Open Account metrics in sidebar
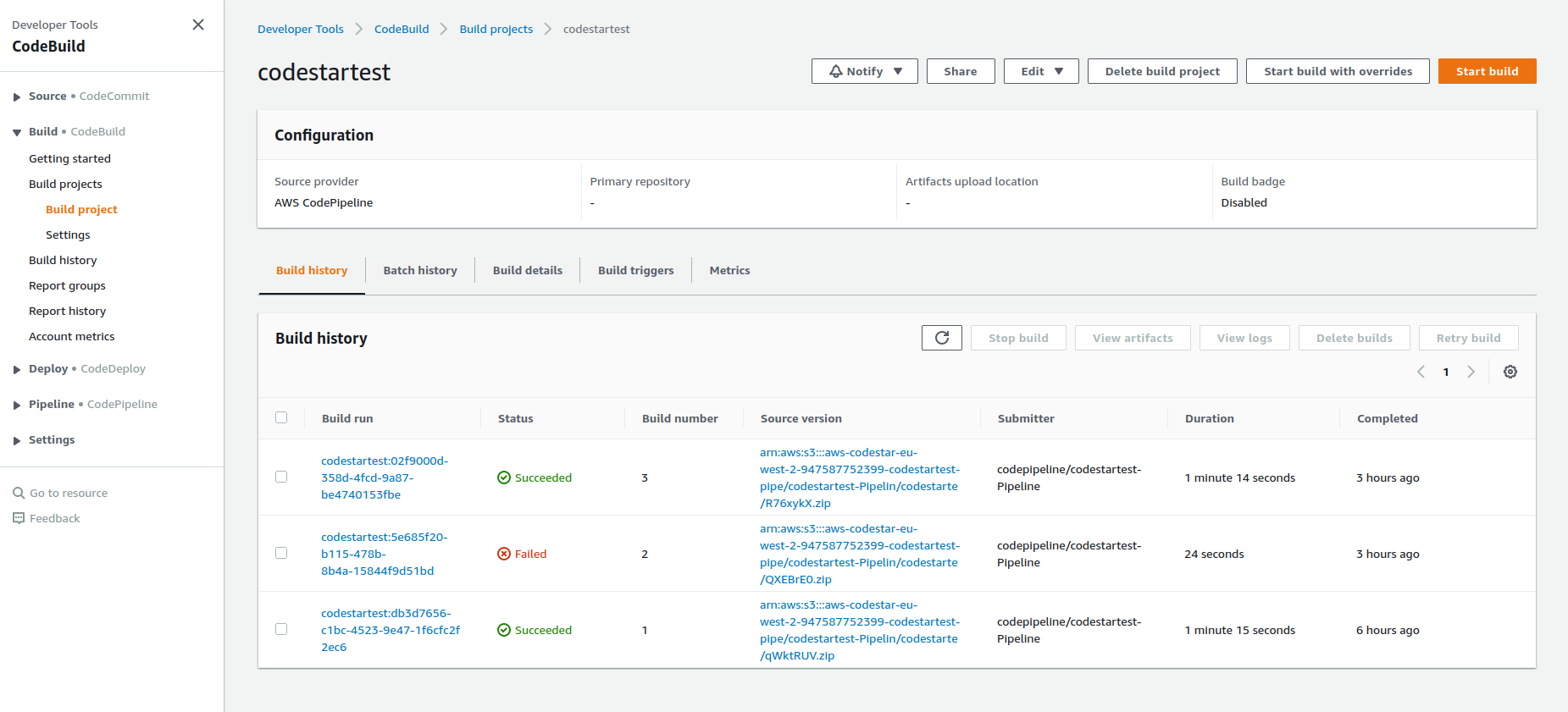Viewport: 1568px width, 712px height. (x=71, y=336)
